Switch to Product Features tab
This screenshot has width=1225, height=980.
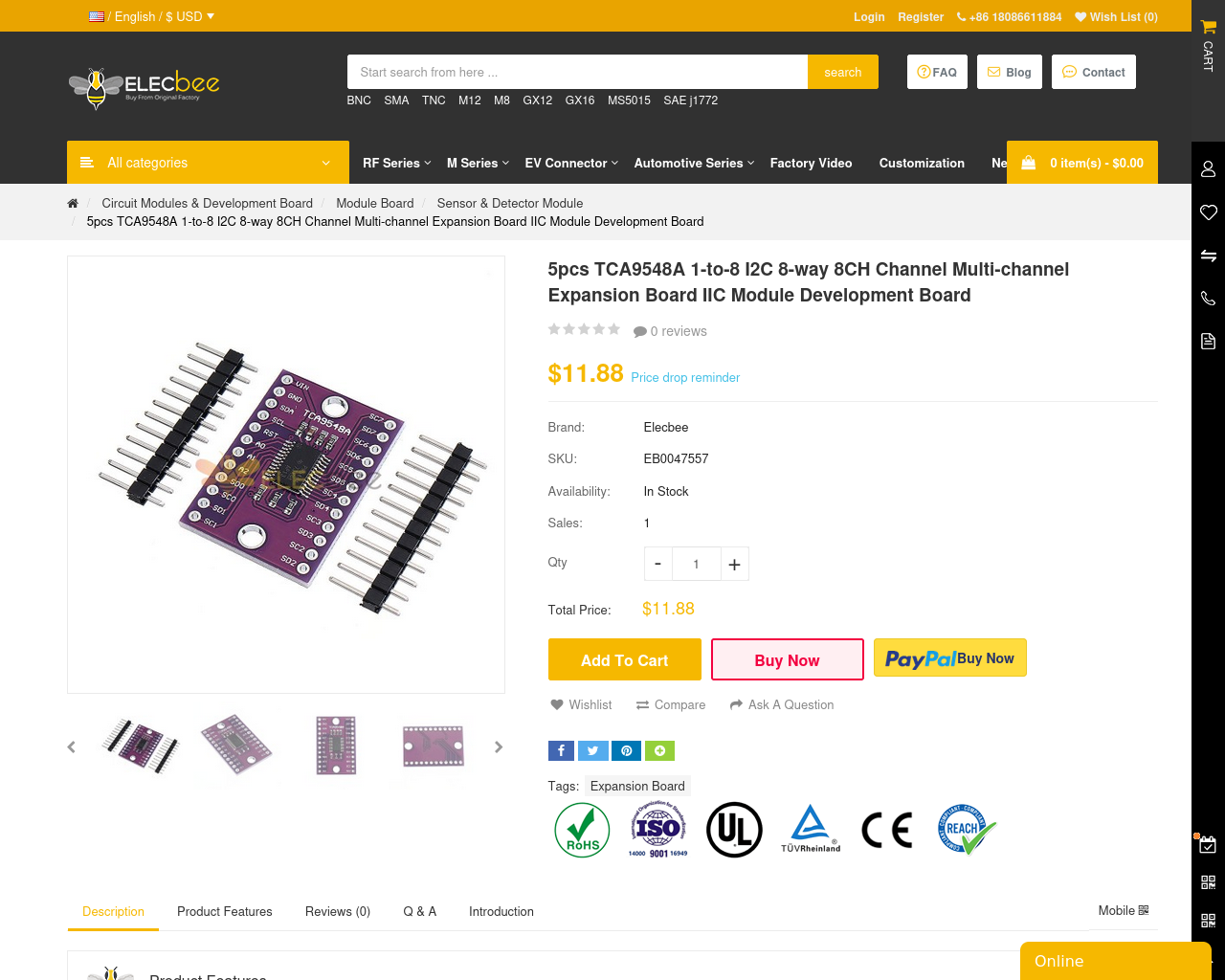point(225,912)
